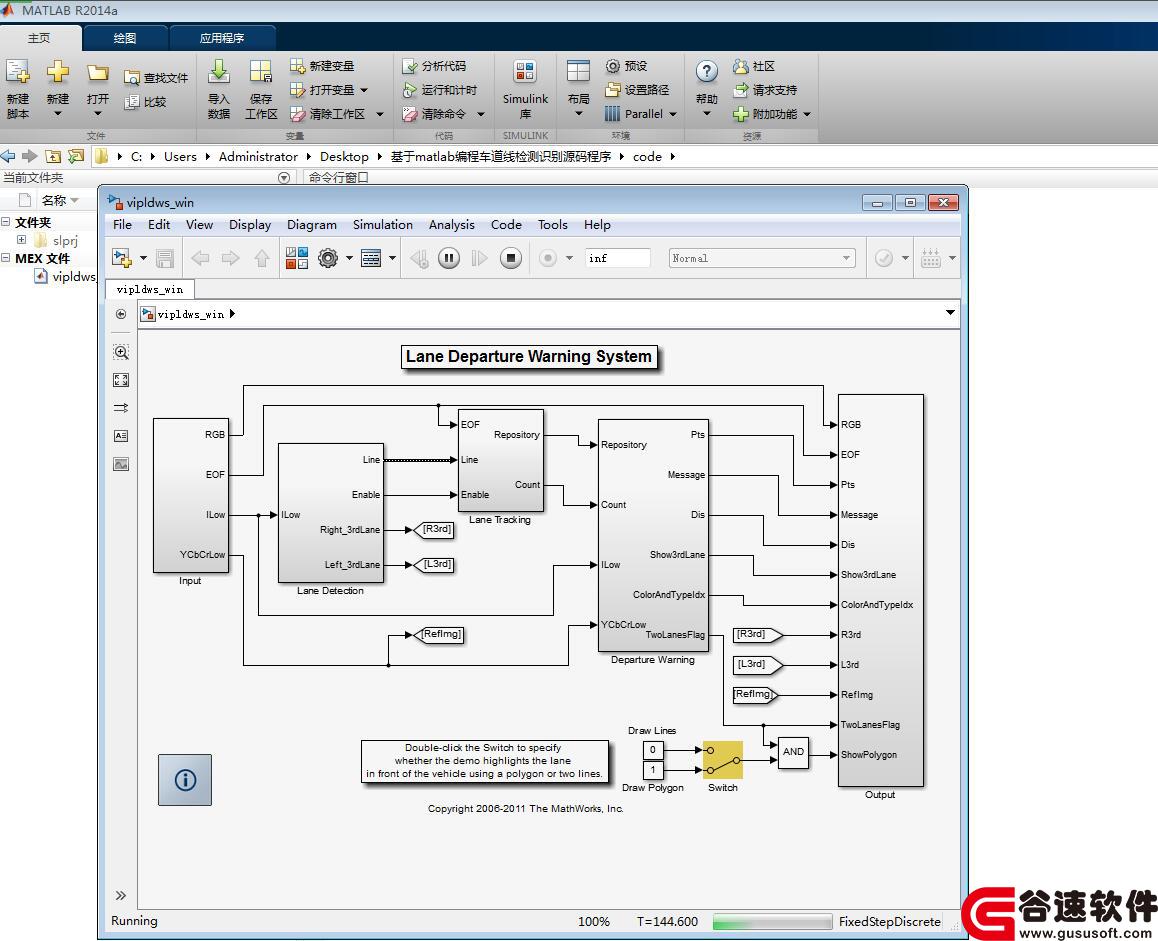The width and height of the screenshot is (1158, 941).
Task: Expand the slprj folder tree node
Action: coord(21,239)
